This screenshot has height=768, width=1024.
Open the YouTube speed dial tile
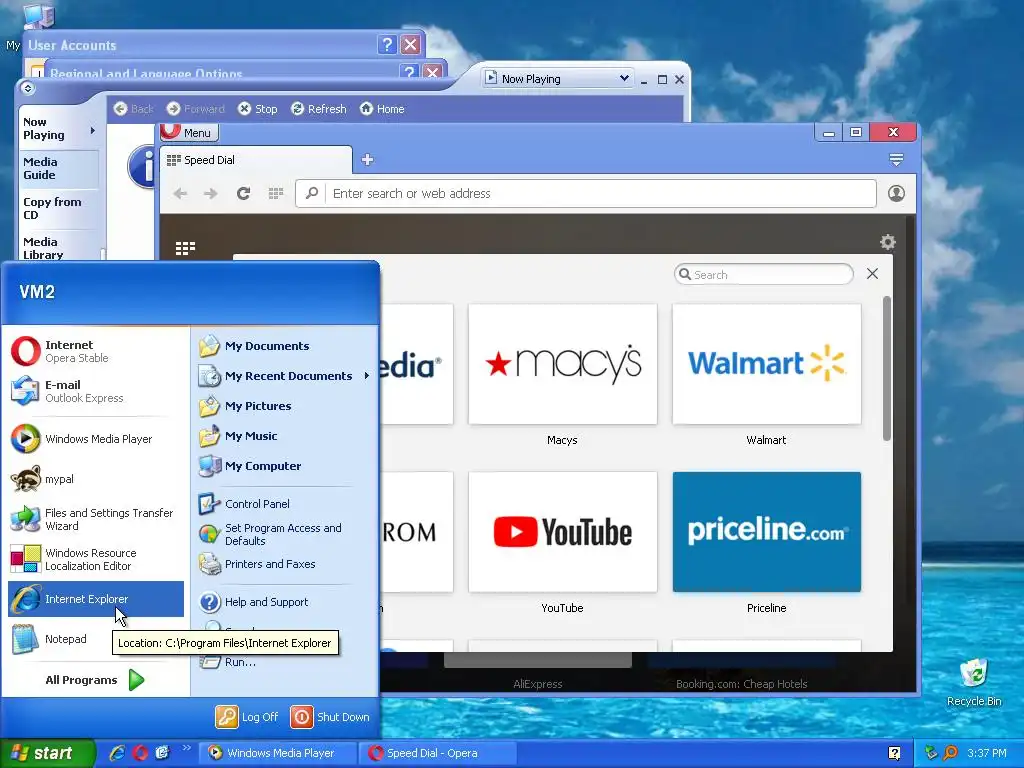562,532
